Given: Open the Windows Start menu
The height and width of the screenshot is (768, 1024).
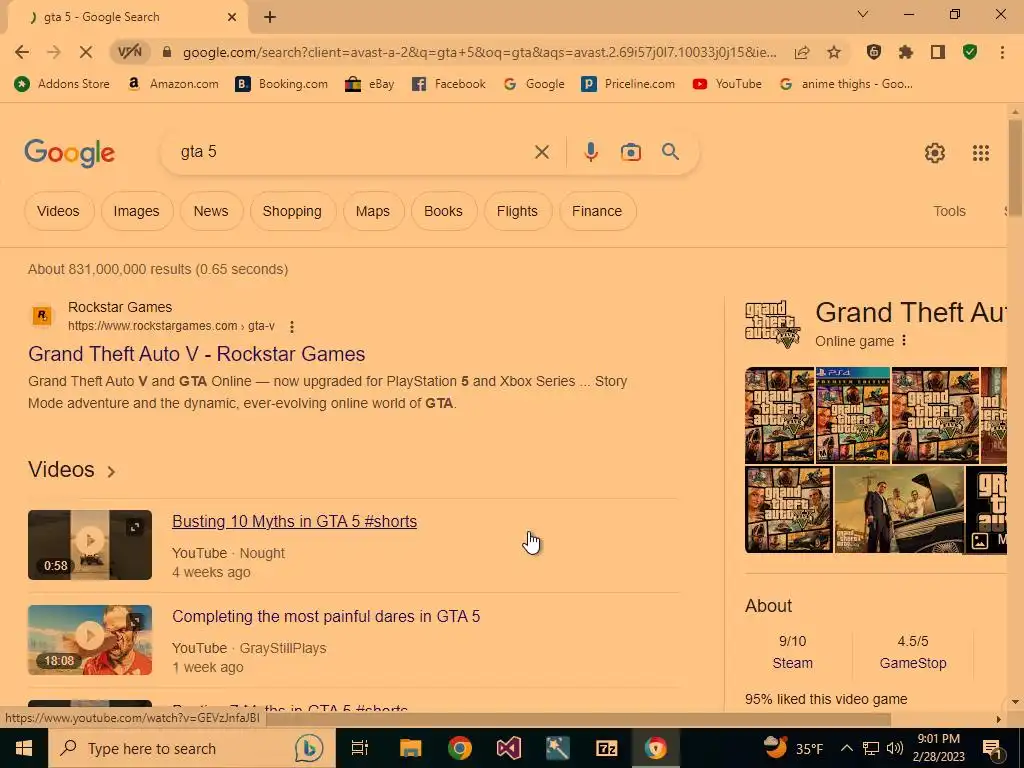Looking at the screenshot, I should [24, 748].
